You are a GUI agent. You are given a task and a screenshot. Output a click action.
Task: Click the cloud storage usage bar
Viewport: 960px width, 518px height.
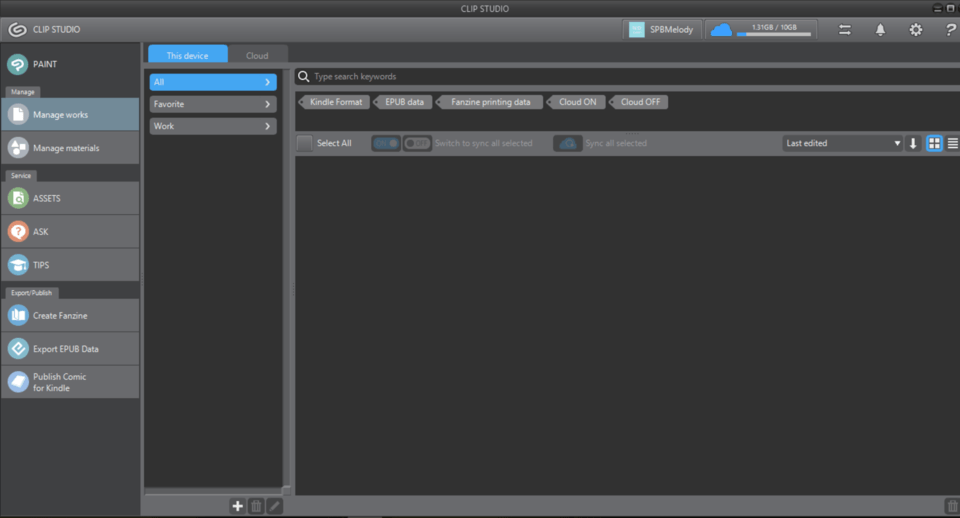(774, 34)
